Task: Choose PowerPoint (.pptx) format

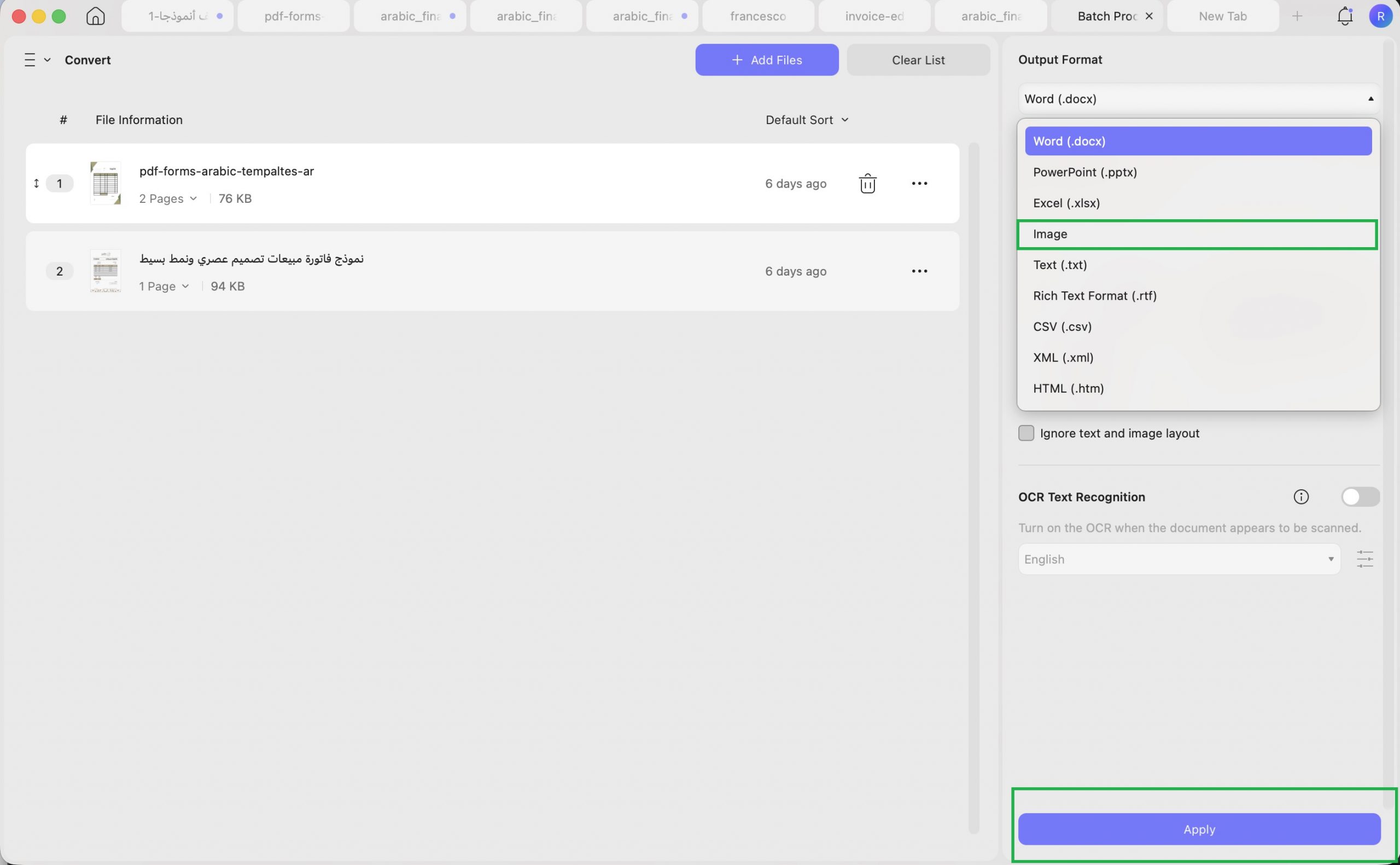Action: [1198, 172]
